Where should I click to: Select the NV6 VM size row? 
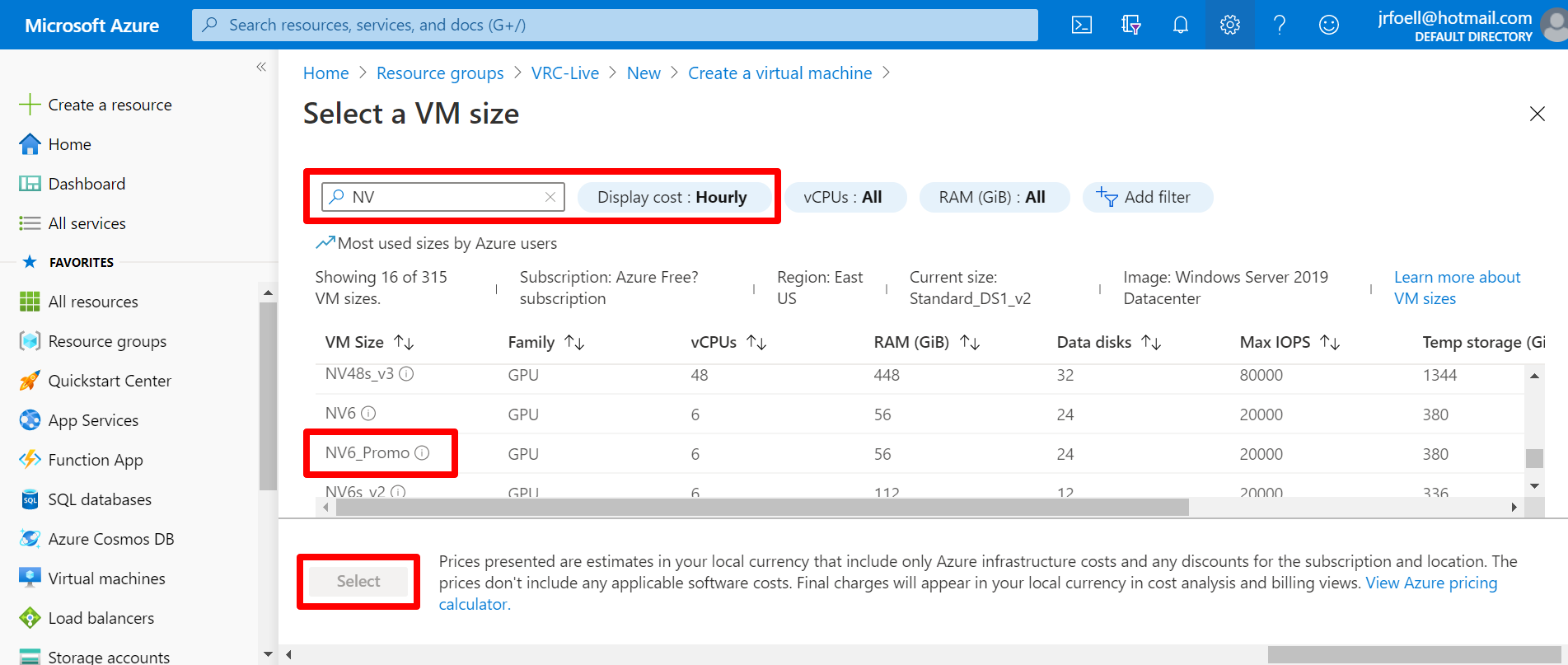coord(919,414)
